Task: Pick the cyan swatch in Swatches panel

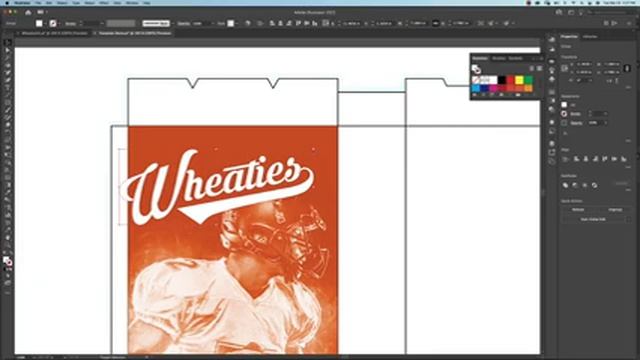Action: [x=476, y=88]
